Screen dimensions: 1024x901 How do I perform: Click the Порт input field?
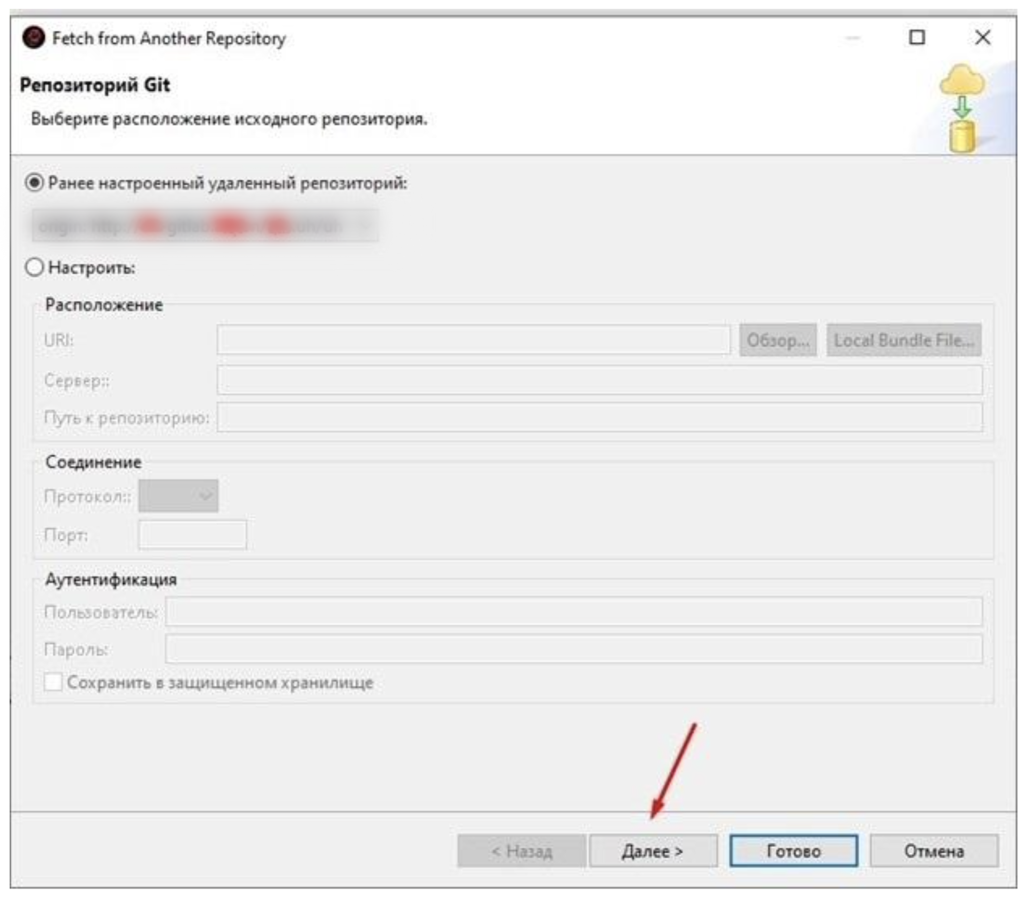point(192,535)
